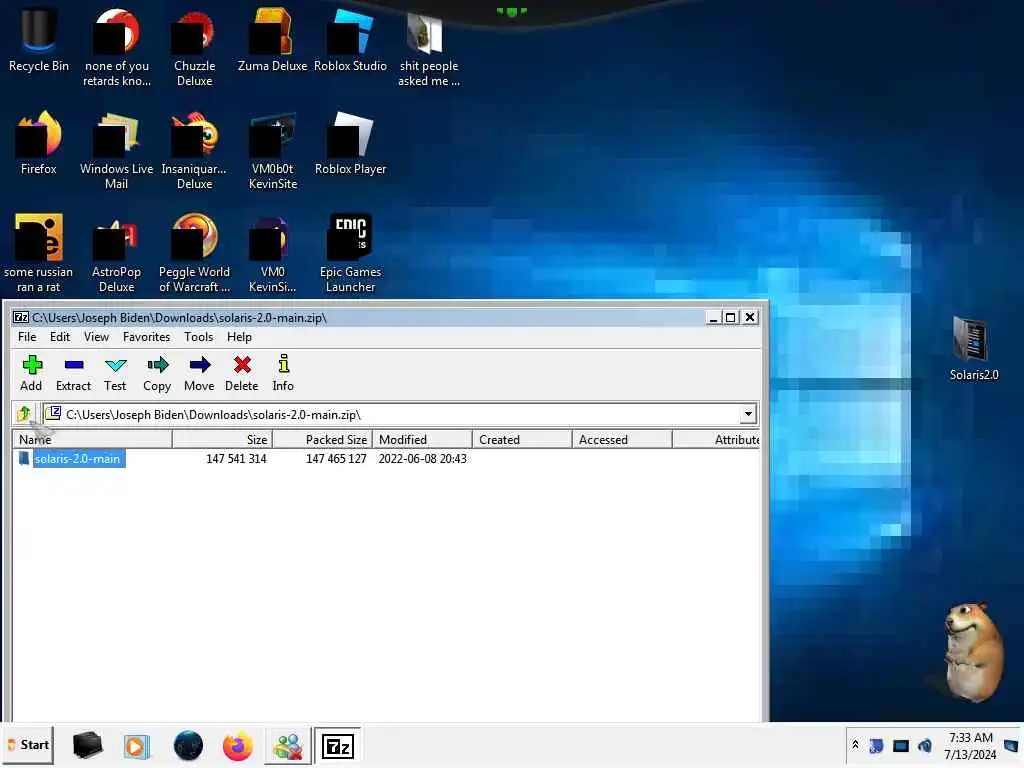The image size is (1024, 768).
Task: Open media player taskbar icon
Action: tap(136, 746)
